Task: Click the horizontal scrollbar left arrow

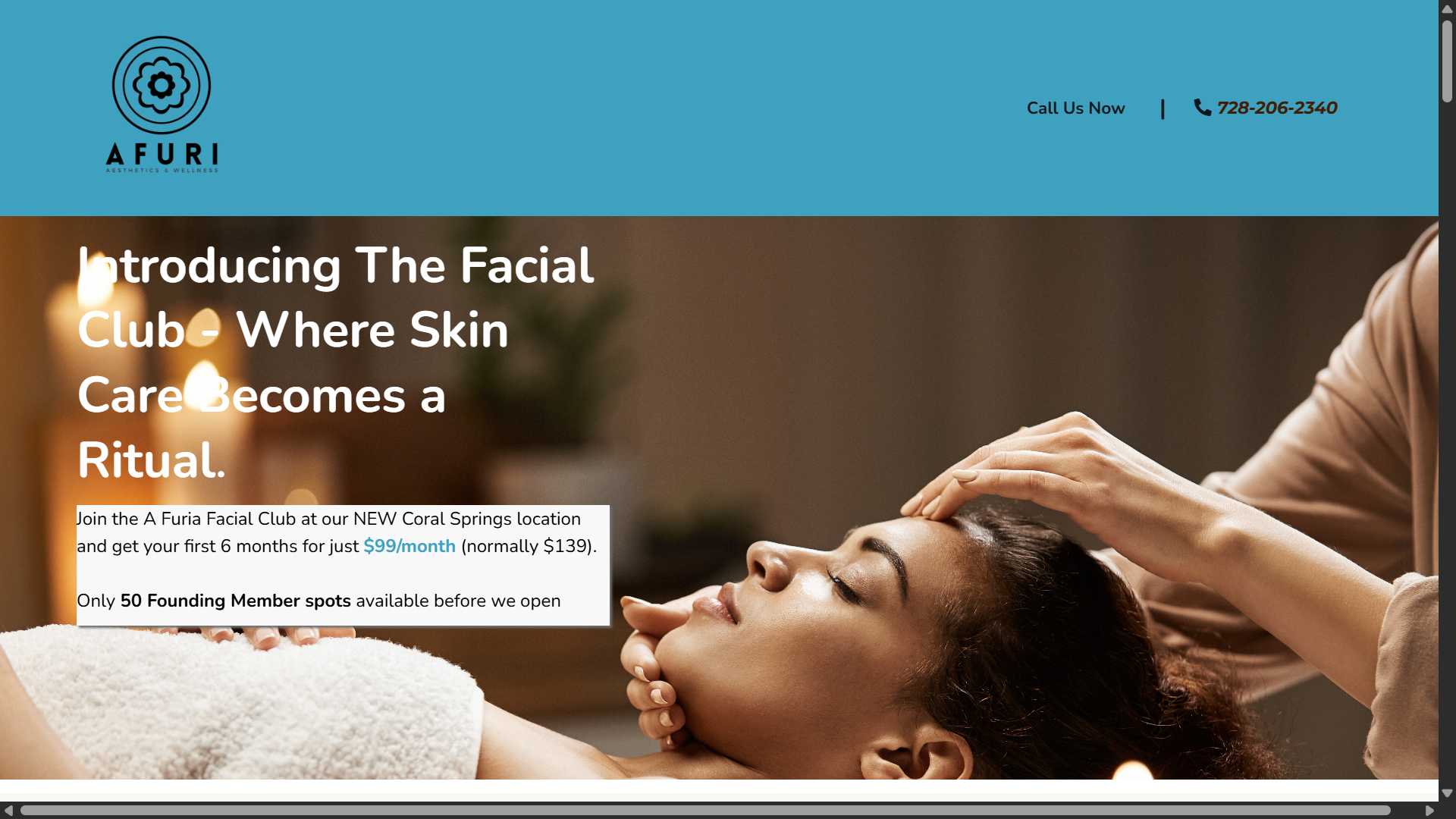Action: pos(8,811)
